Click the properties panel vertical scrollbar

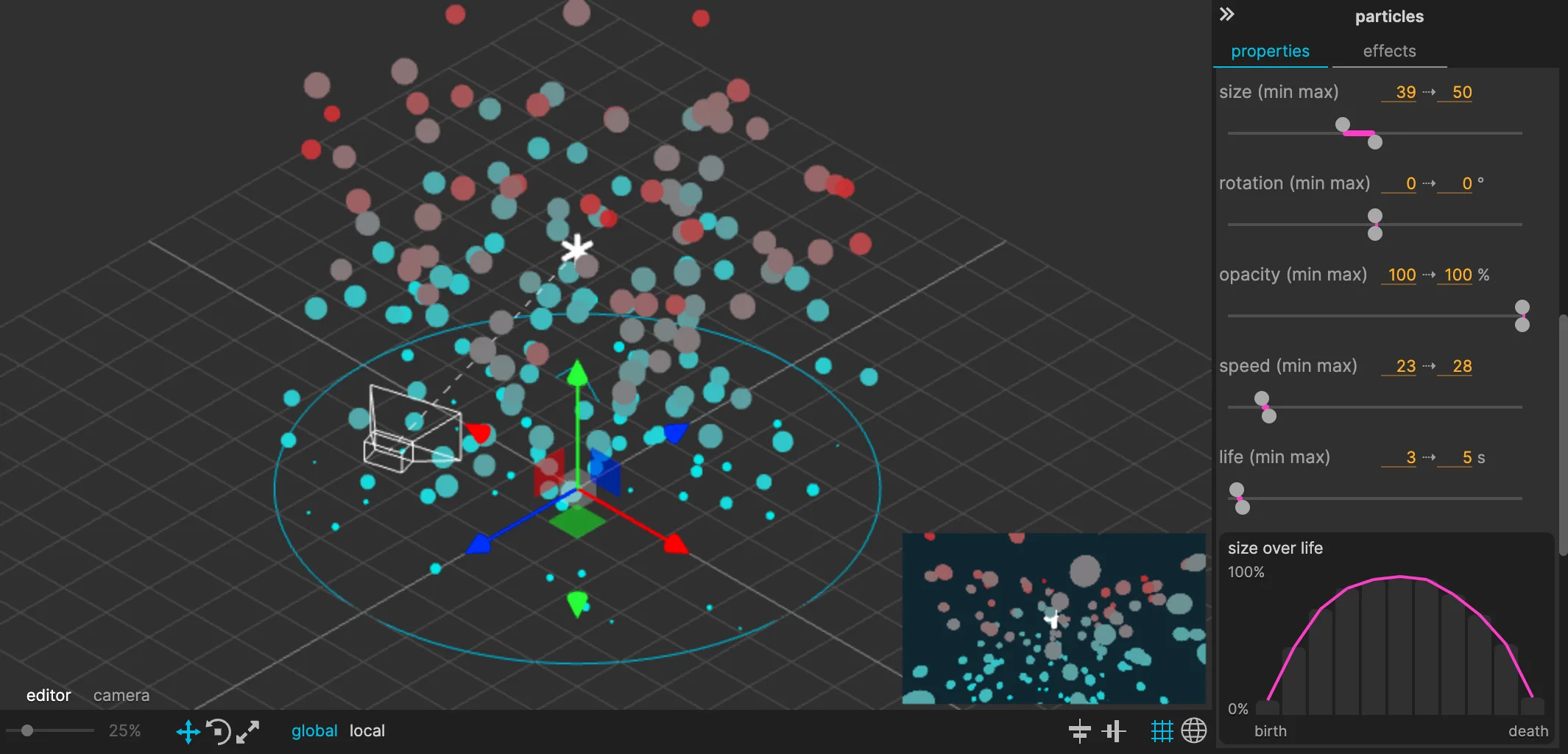1564,434
